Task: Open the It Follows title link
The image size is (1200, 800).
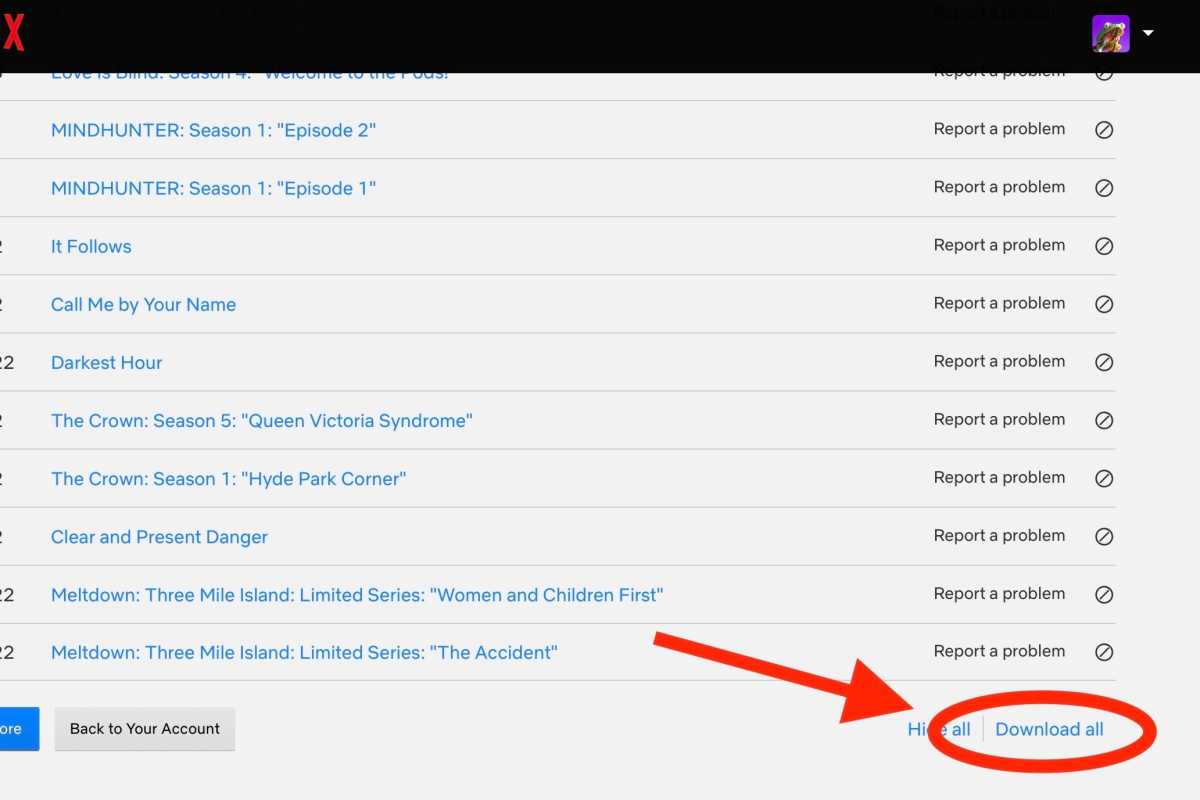Action: (91, 246)
